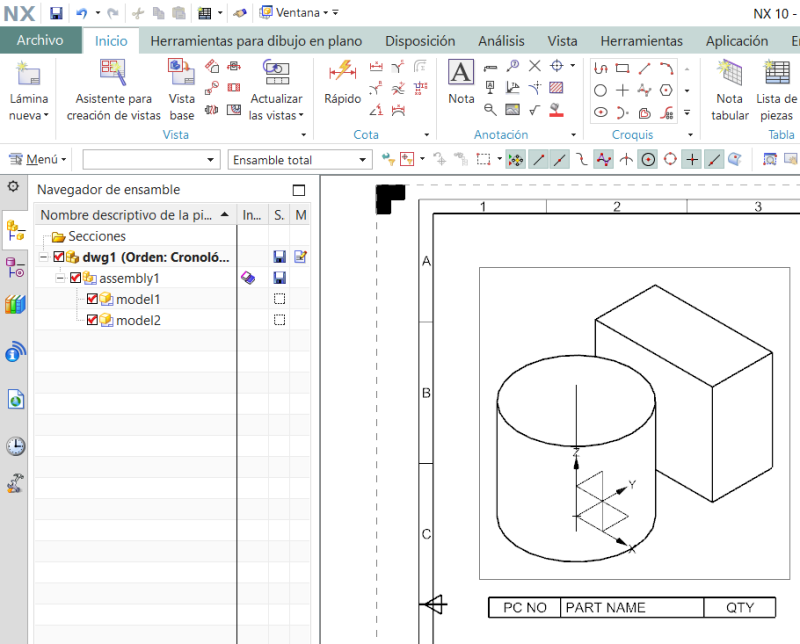Click the Save icon in quick access toolbar
The width and height of the screenshot is (800, 644).
tap(56, 13)
